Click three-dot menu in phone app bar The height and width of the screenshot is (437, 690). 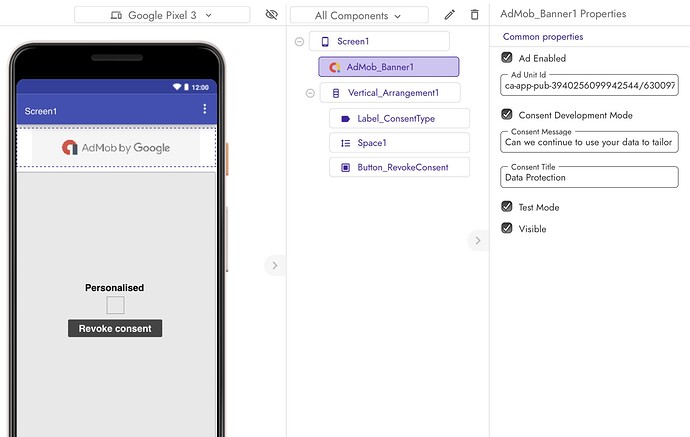[205, 109]
